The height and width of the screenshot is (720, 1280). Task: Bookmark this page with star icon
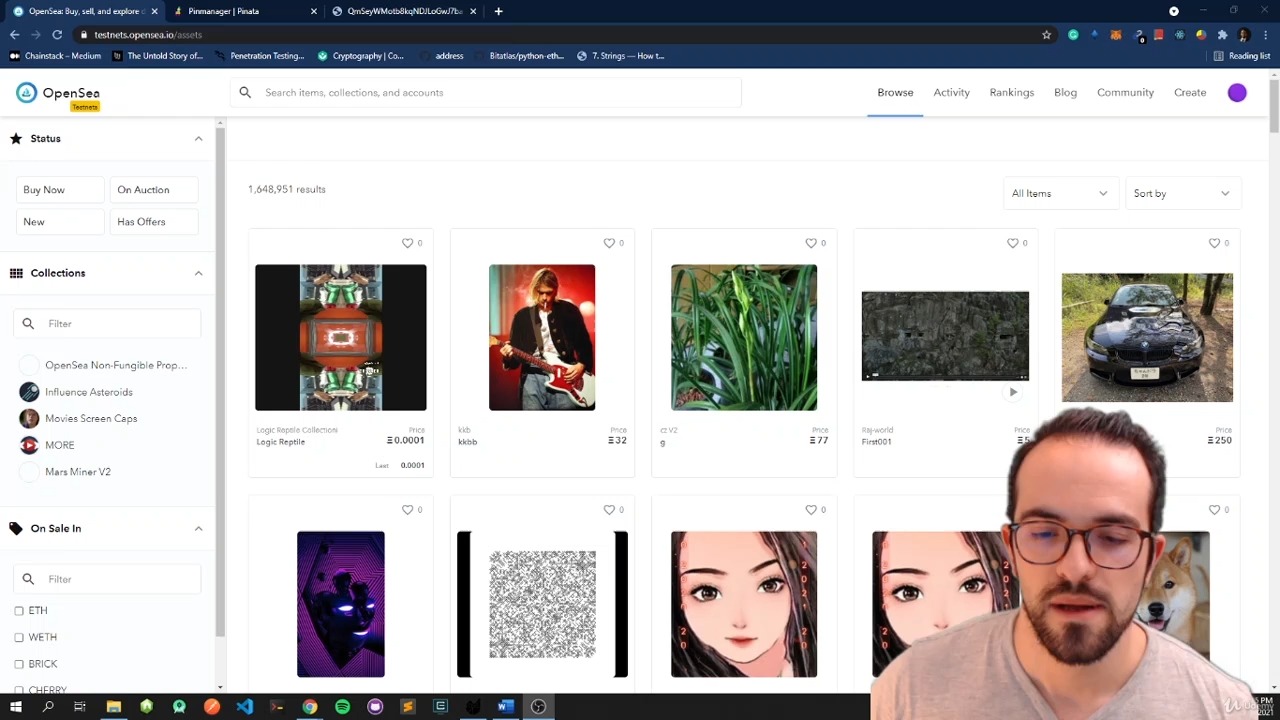pyautogui.click(x=1046, y=35)
